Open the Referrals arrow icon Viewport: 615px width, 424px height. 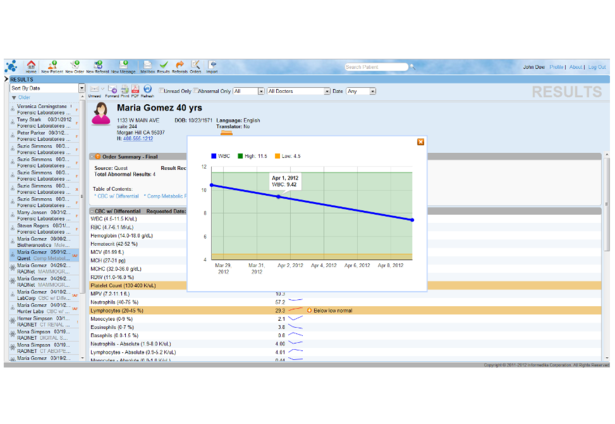(x=180, y=65)
